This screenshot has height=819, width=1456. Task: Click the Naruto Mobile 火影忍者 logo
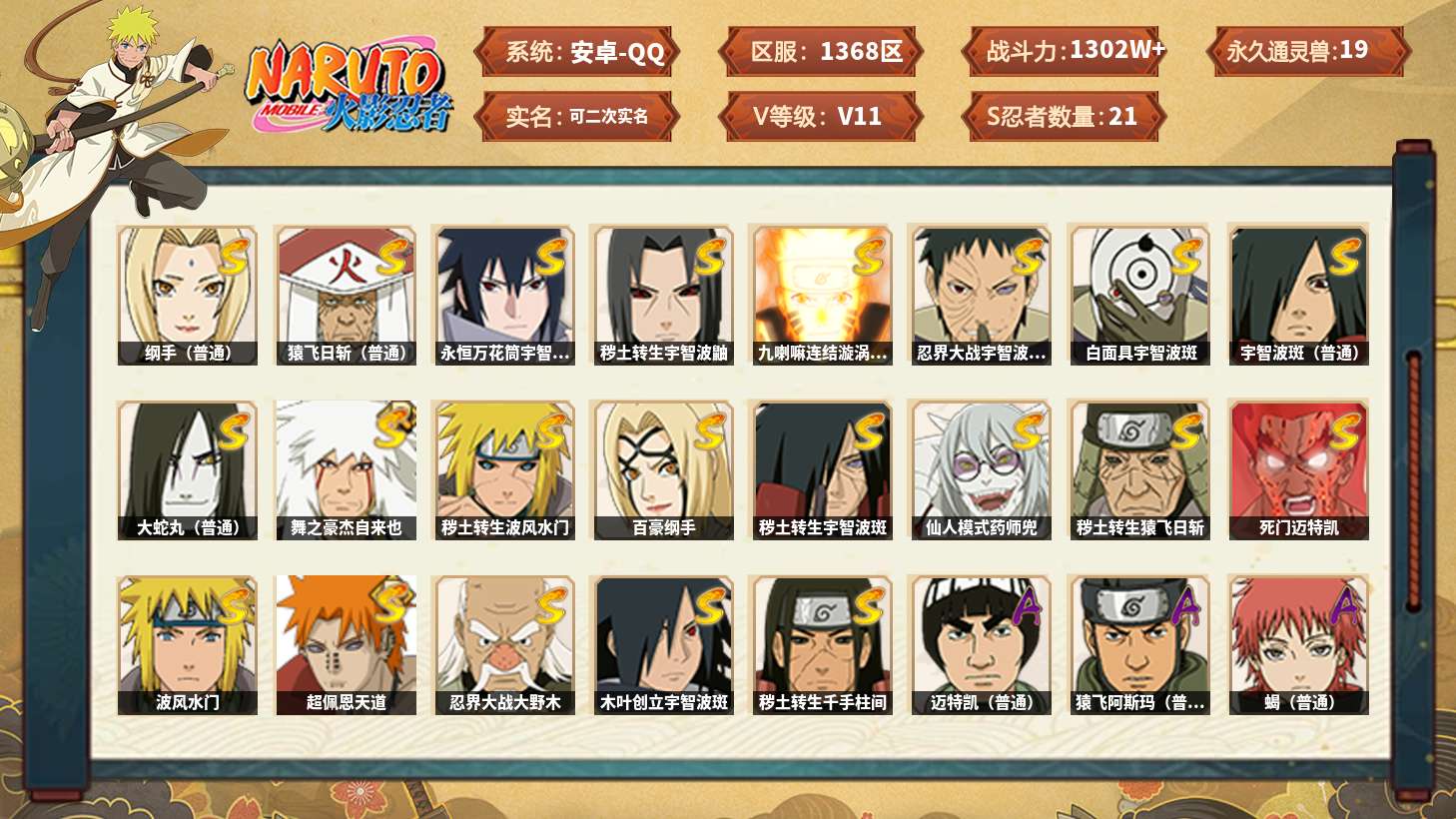(x=349, y=85)
